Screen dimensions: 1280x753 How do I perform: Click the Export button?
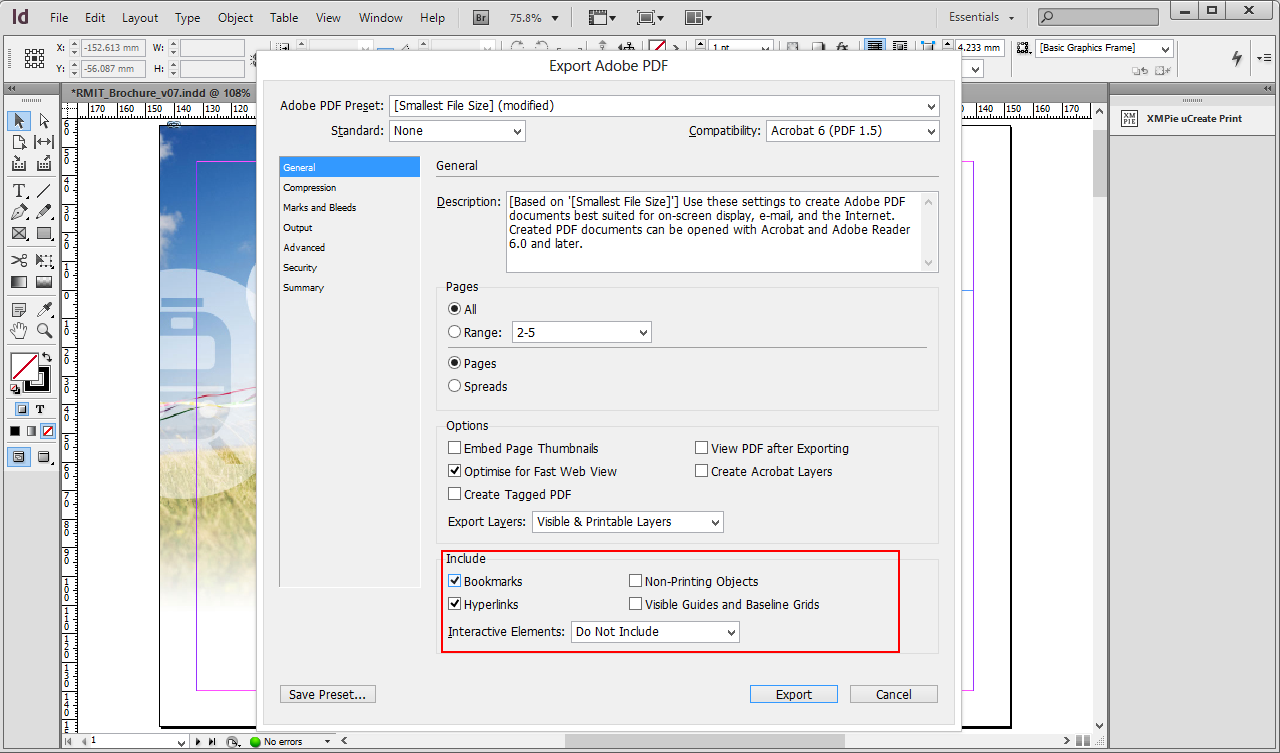(x=793, y=693)
